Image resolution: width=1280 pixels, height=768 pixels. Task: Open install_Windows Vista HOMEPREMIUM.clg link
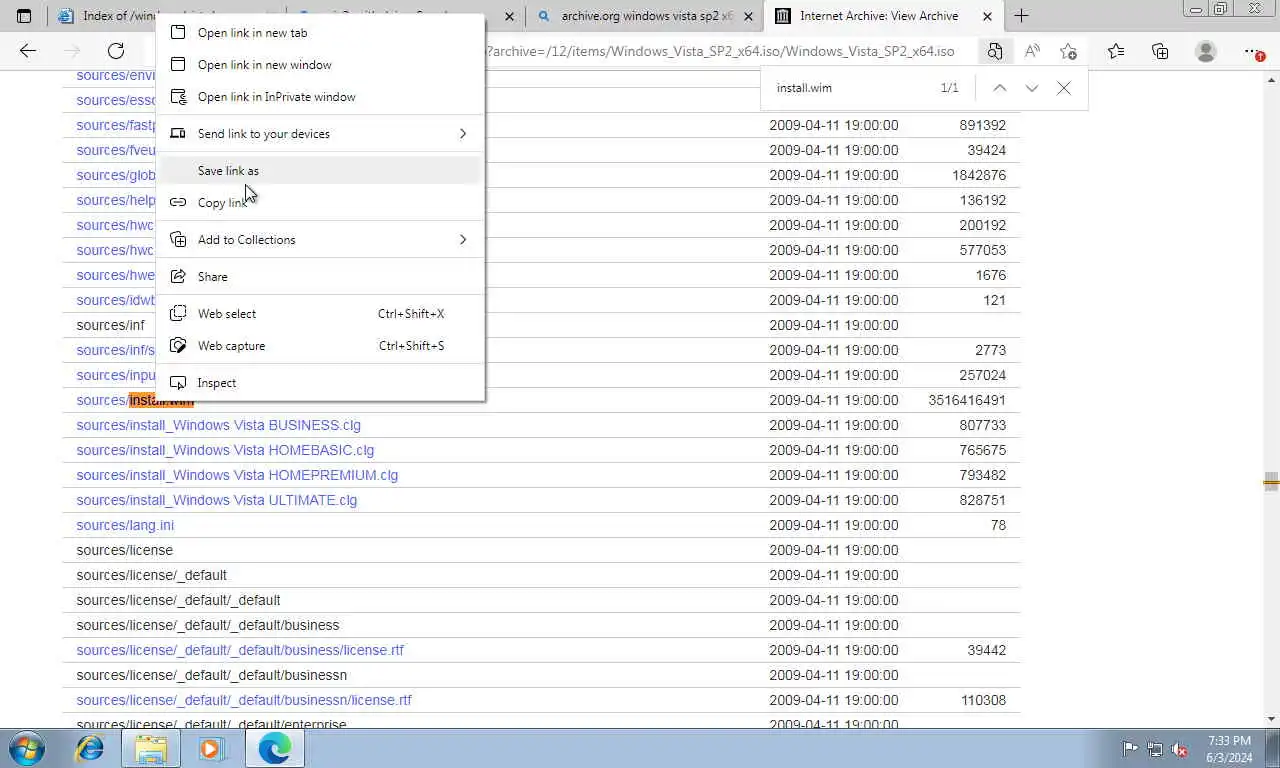pos(237,475)
